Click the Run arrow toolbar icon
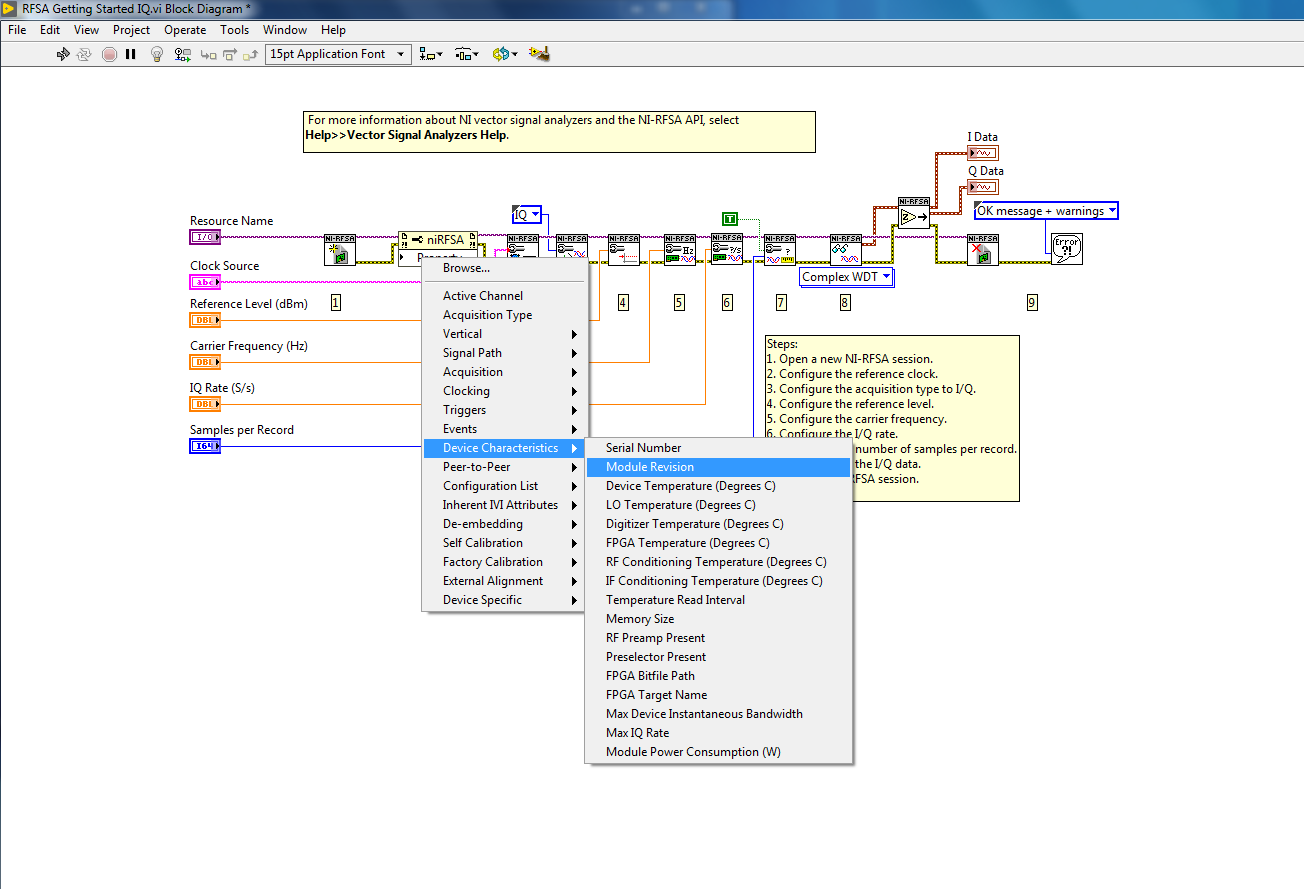 click(64, 54)
